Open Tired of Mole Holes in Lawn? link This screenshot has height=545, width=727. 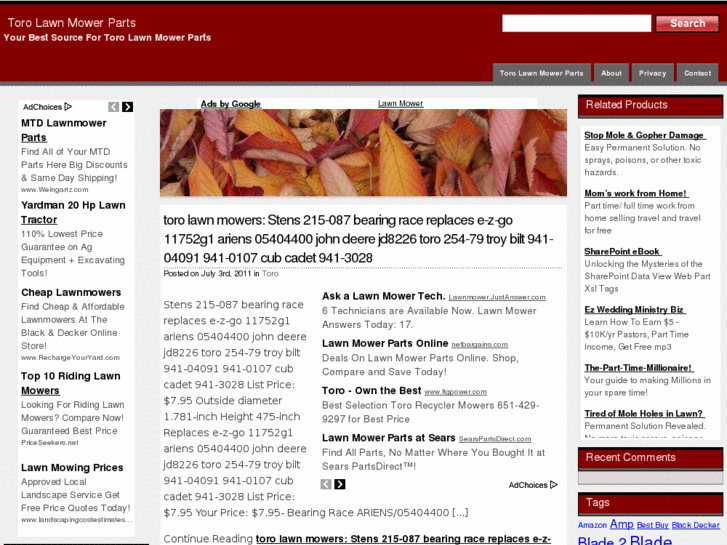tap(644, 413)
